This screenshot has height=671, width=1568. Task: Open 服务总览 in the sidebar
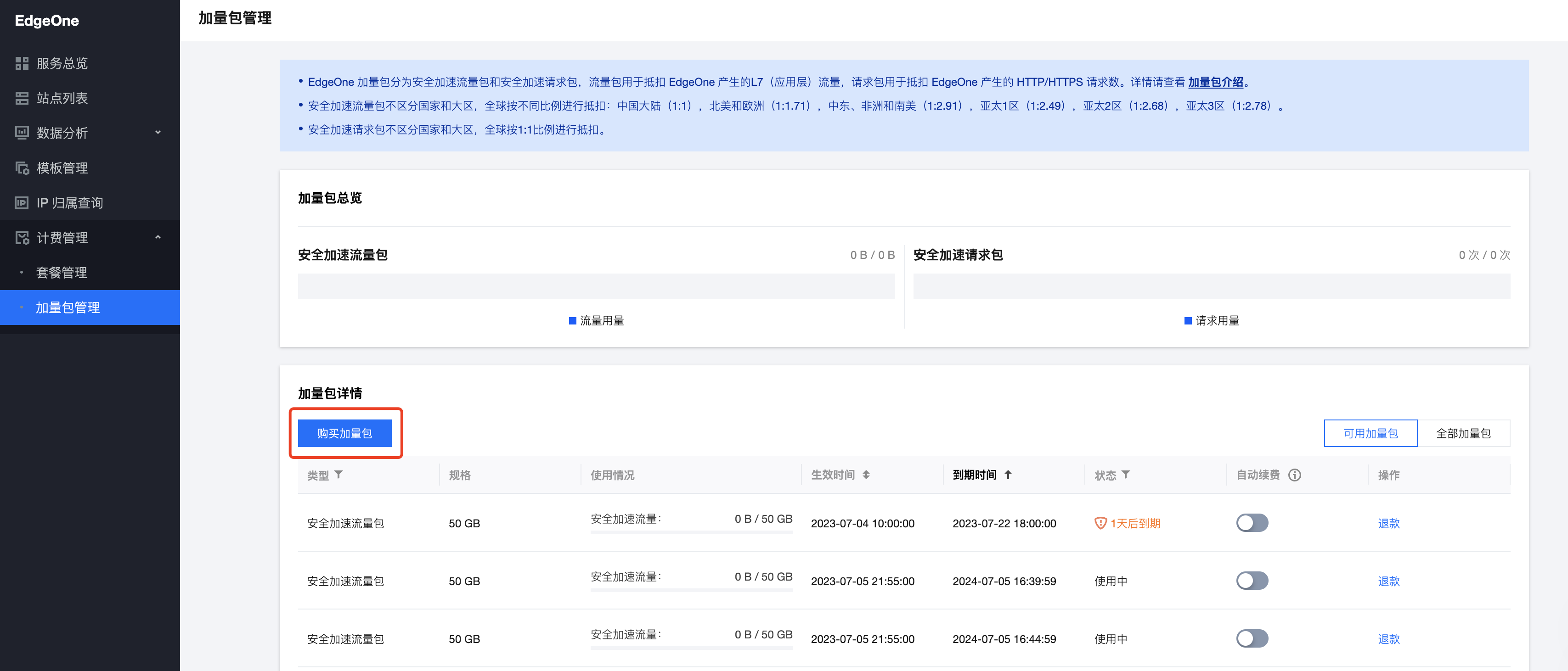coord(90,63)
